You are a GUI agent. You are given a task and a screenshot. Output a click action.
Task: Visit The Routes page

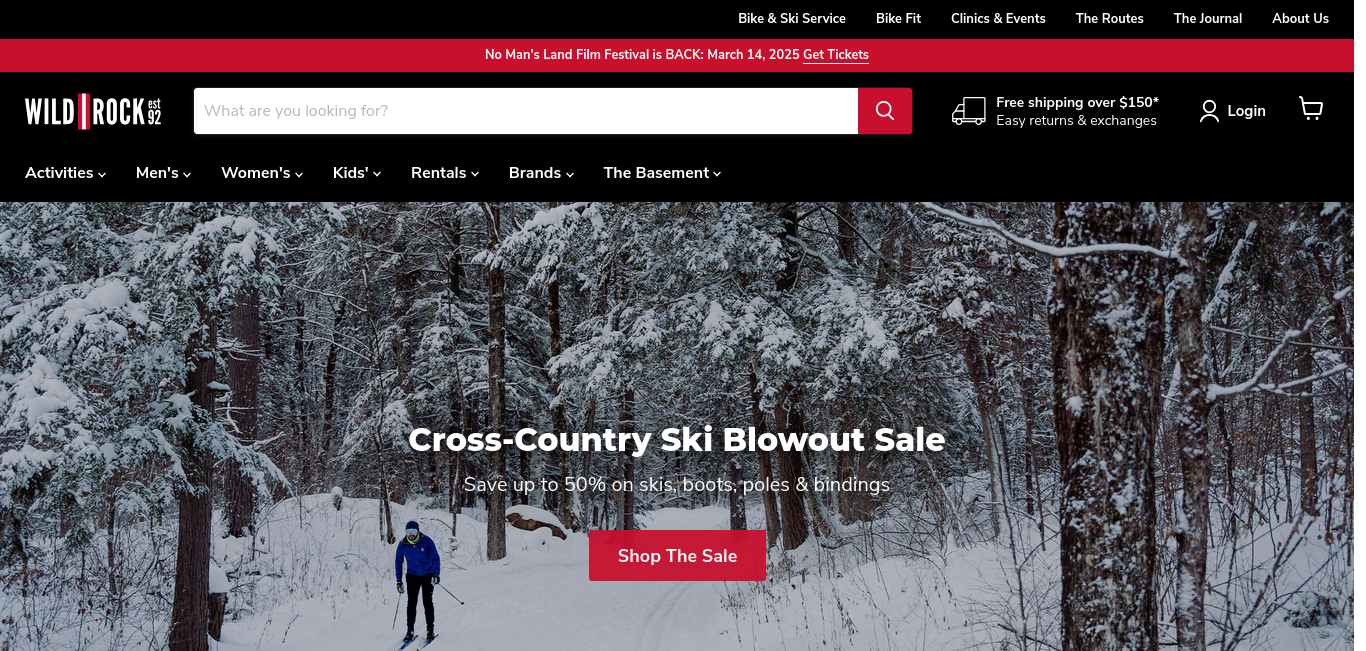click(x=1110, y=19)
